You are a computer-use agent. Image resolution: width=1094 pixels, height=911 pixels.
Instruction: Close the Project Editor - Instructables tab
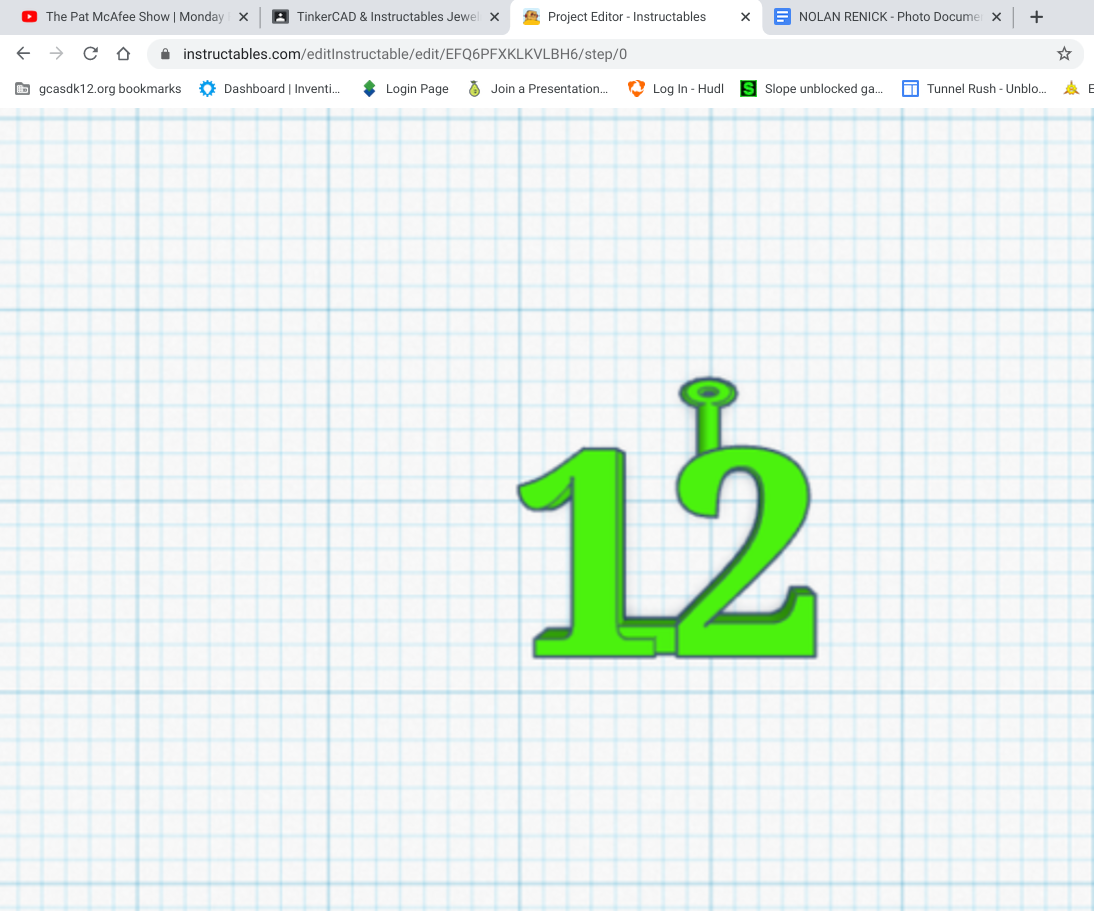pyautogui.click(x=746, y=17)
